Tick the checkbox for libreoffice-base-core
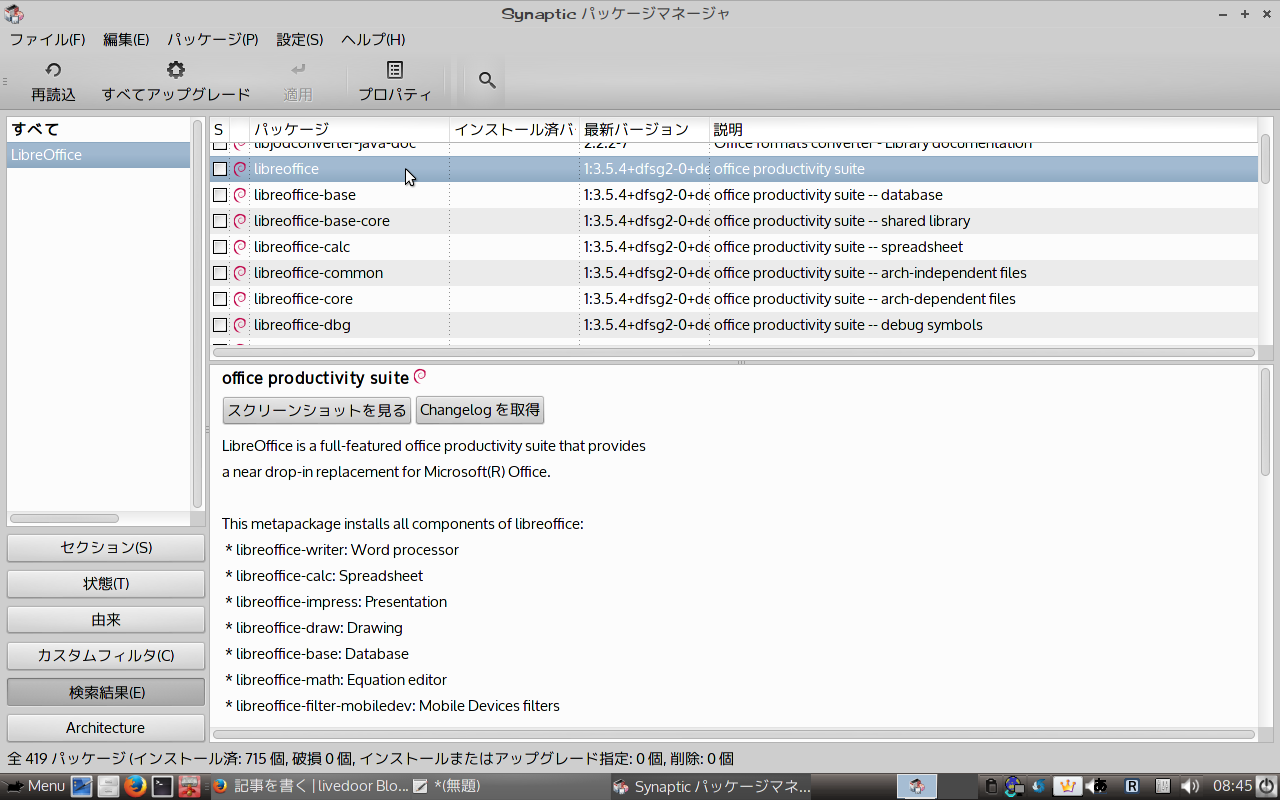Screen dimensions: 1280x800 (x=220, y=221)
